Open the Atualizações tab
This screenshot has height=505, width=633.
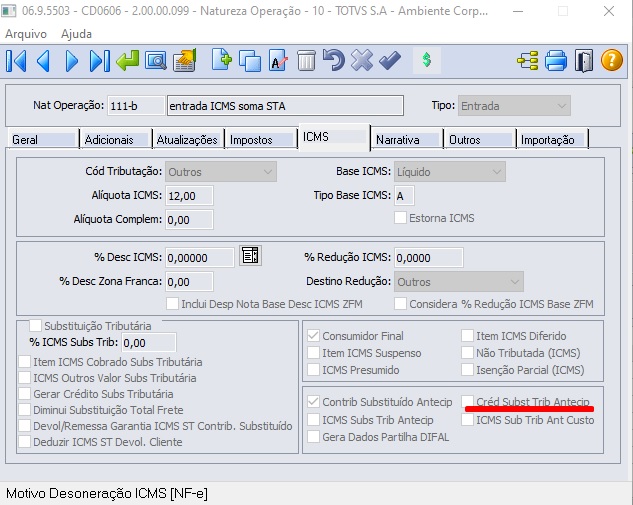188,139
